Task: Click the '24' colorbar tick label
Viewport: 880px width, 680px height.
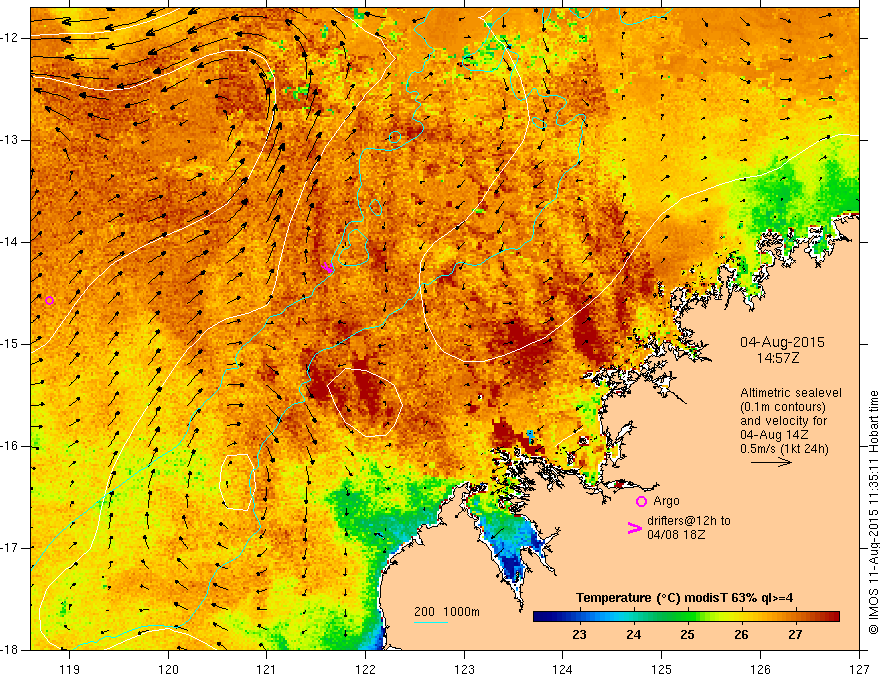Action: (634, 635)
